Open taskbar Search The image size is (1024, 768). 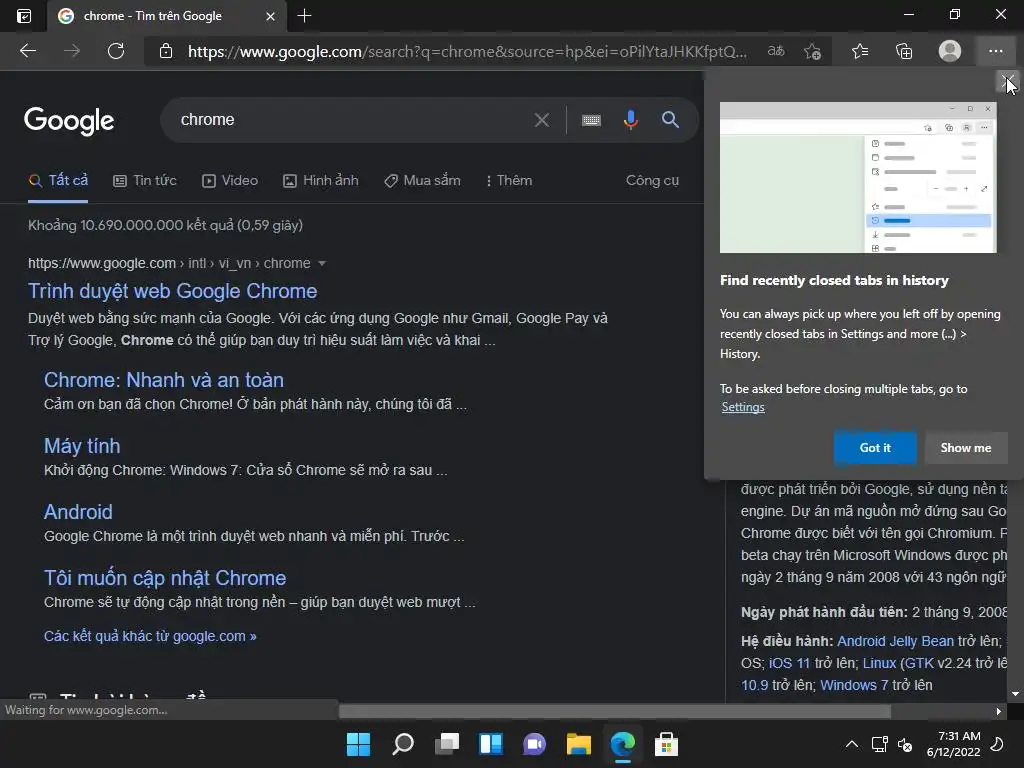403,744
